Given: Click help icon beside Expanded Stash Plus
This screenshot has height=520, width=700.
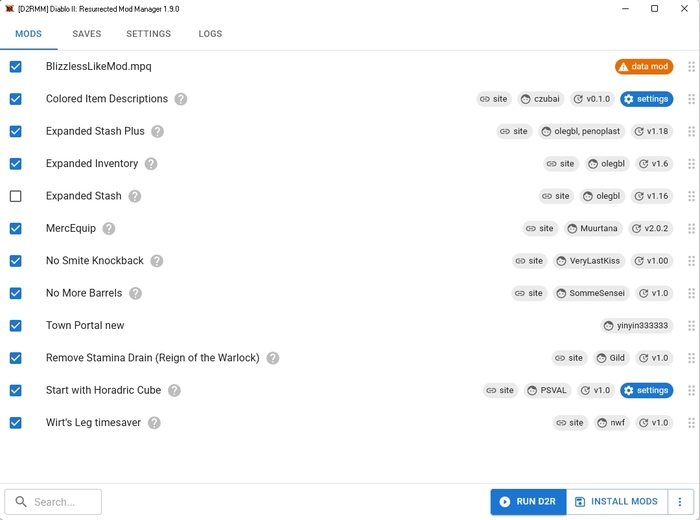Looking at the screenshot, I should [x=157, y=132].
